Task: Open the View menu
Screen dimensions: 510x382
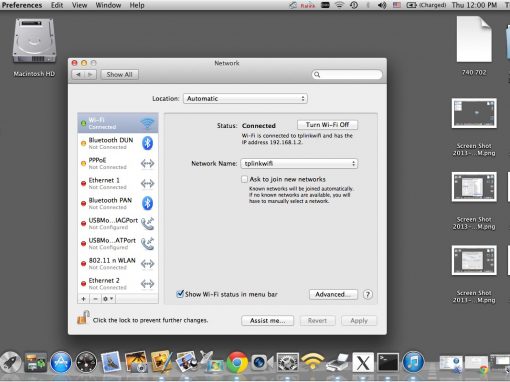Action: click(x=79, y=5)
